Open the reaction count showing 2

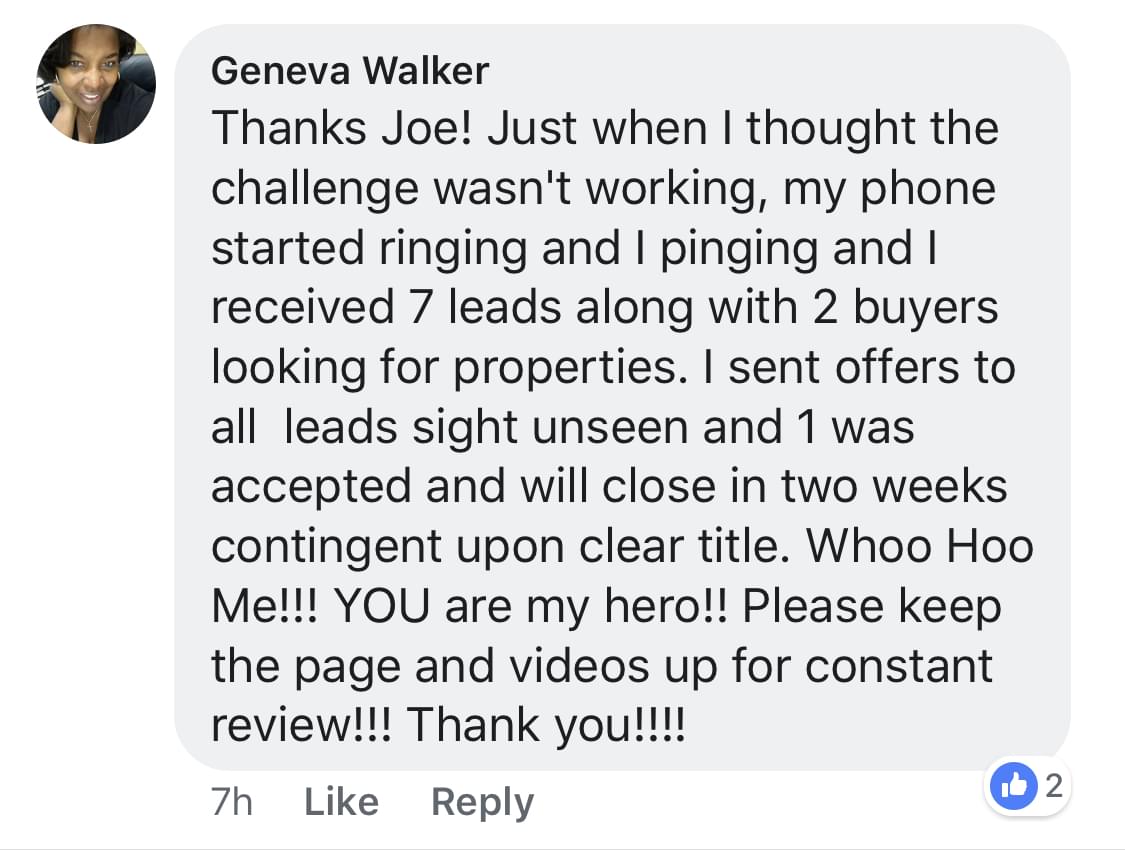[1051, 786]
